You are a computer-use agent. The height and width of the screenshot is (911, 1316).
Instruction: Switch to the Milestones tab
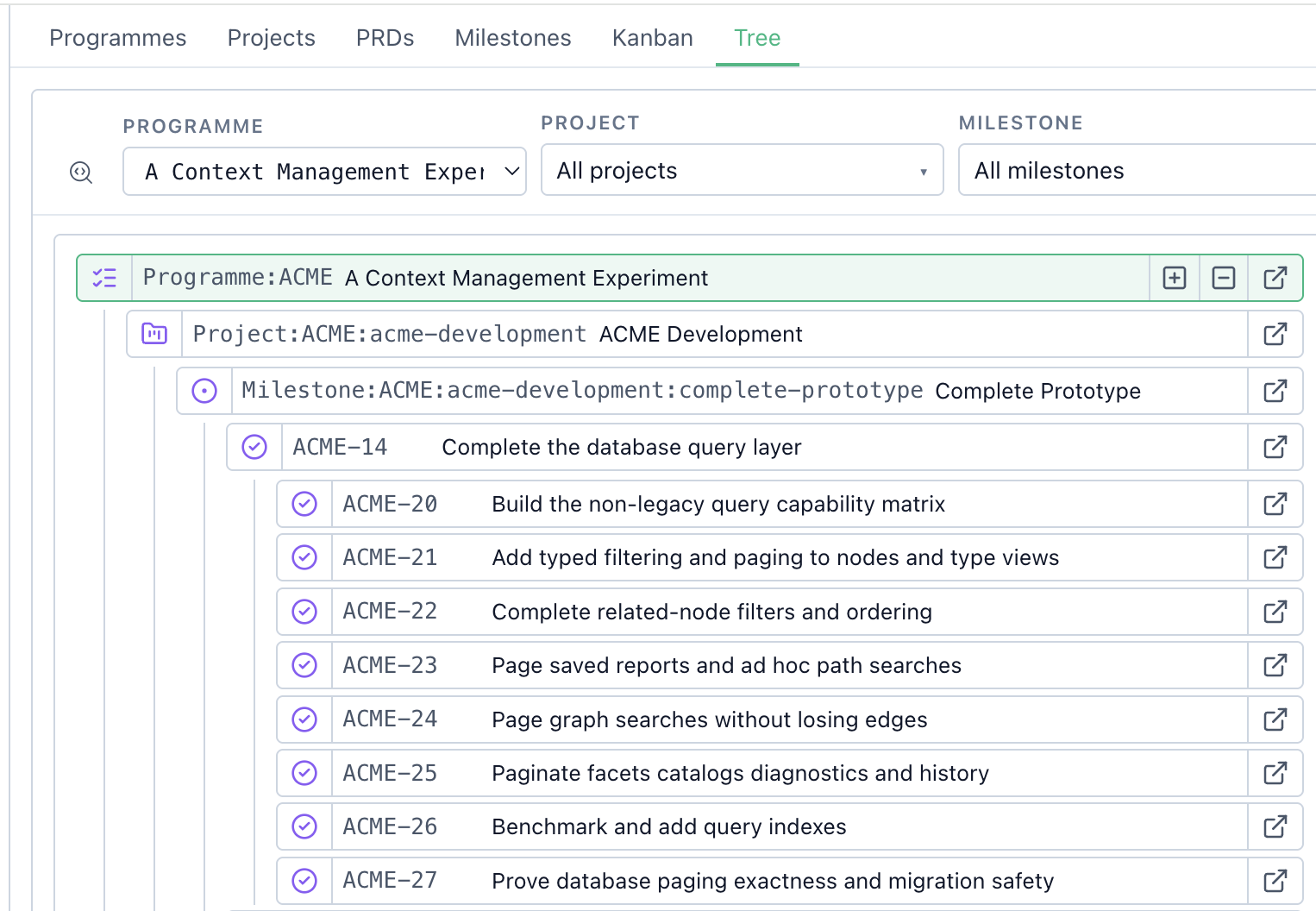(x=513, y=38)
